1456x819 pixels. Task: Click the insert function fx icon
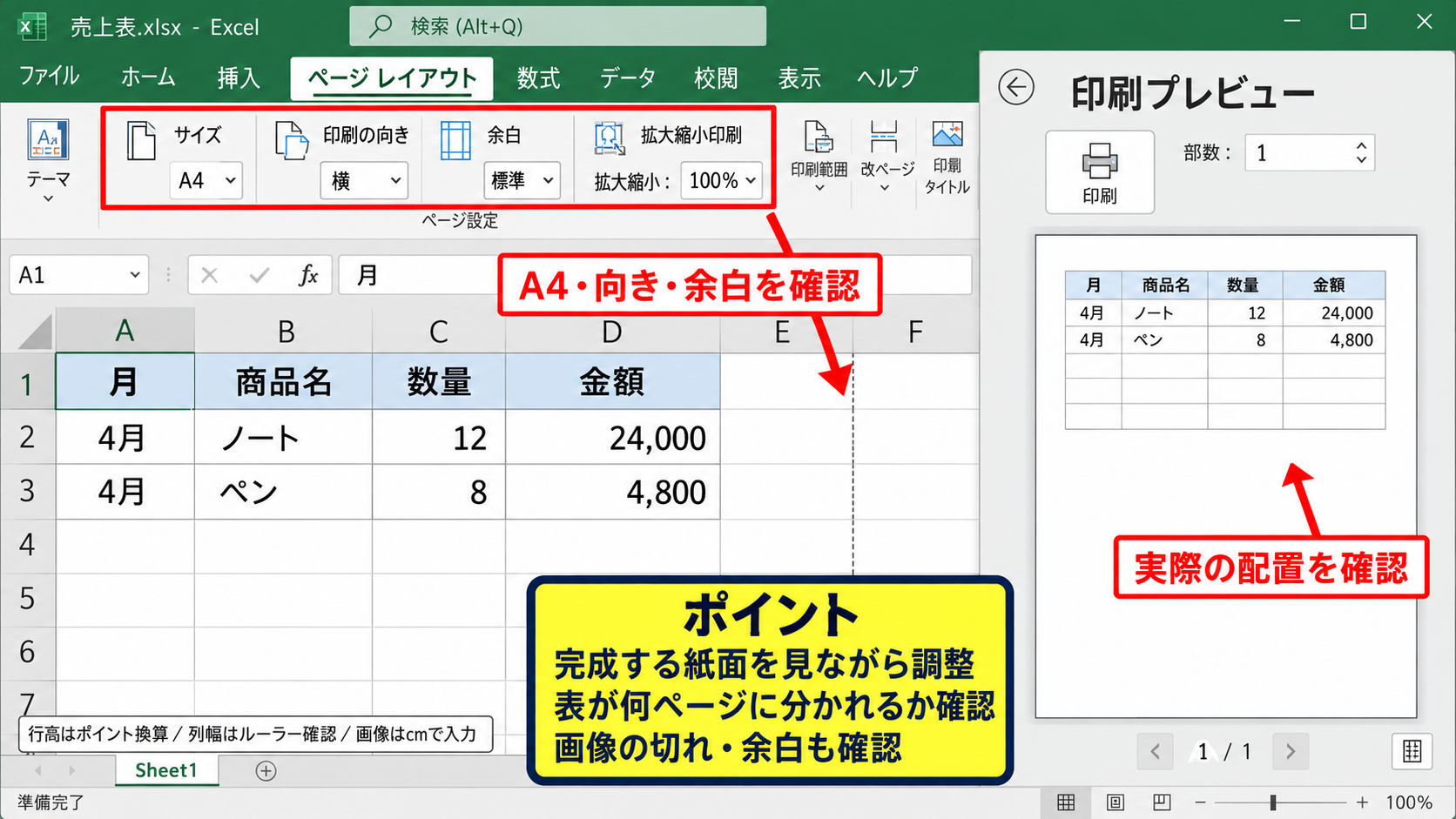point(308,276)
